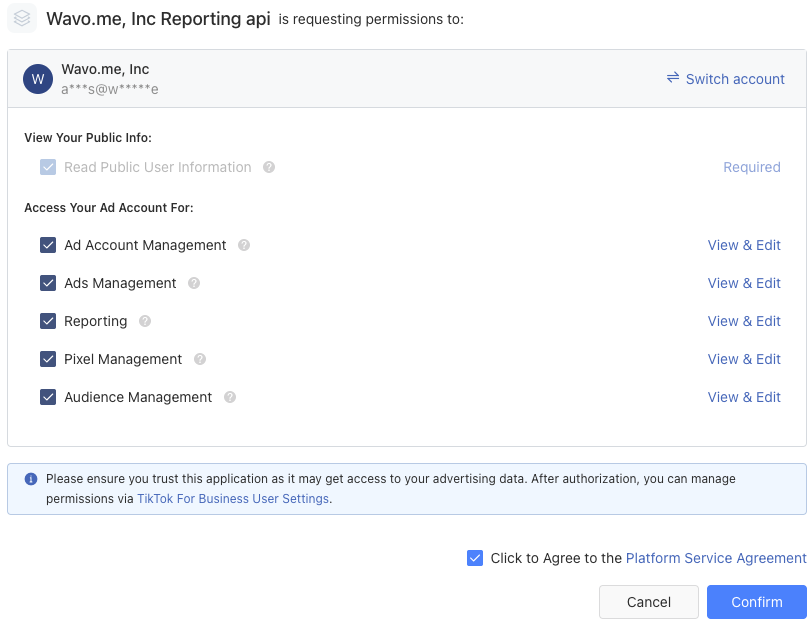Click the Cancel button
The height and width of the screenshot is (623, 811).
click(649, 602)
